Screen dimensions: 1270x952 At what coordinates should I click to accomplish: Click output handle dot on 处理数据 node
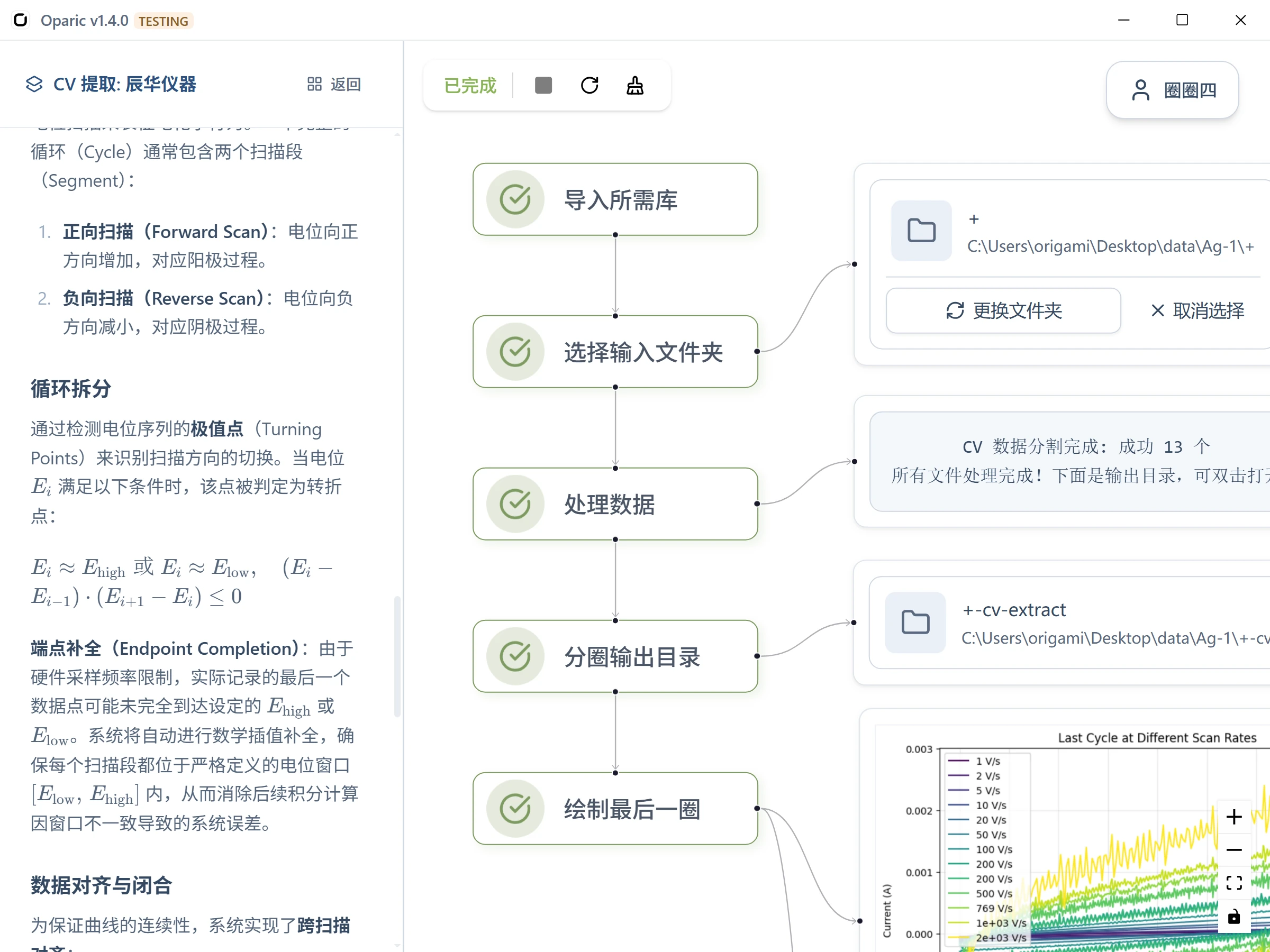pyautogui.click(x=757, y=504)
